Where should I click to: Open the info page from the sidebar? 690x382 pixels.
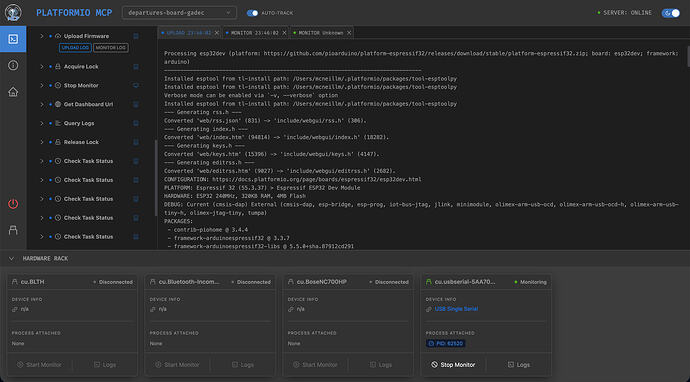click(13, 66)
